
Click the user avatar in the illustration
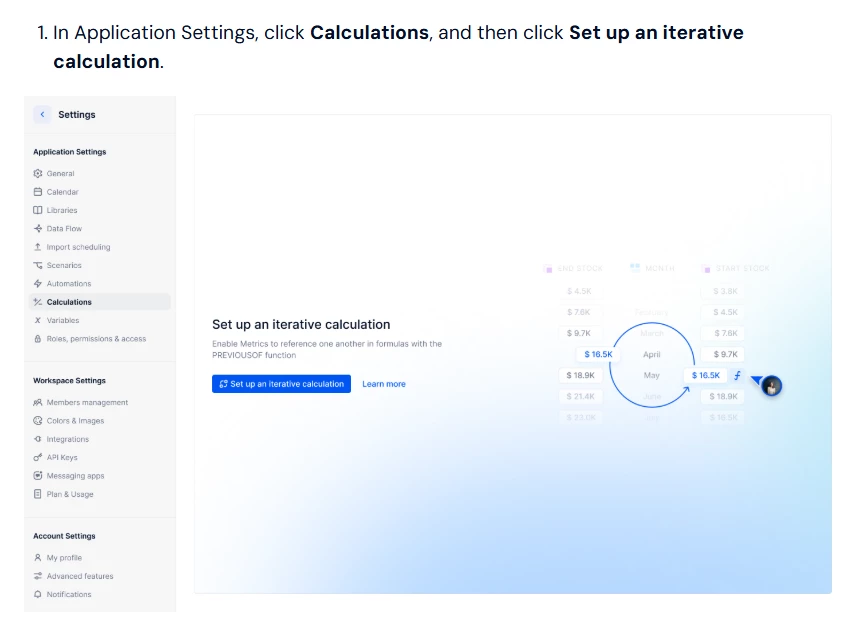771,386
